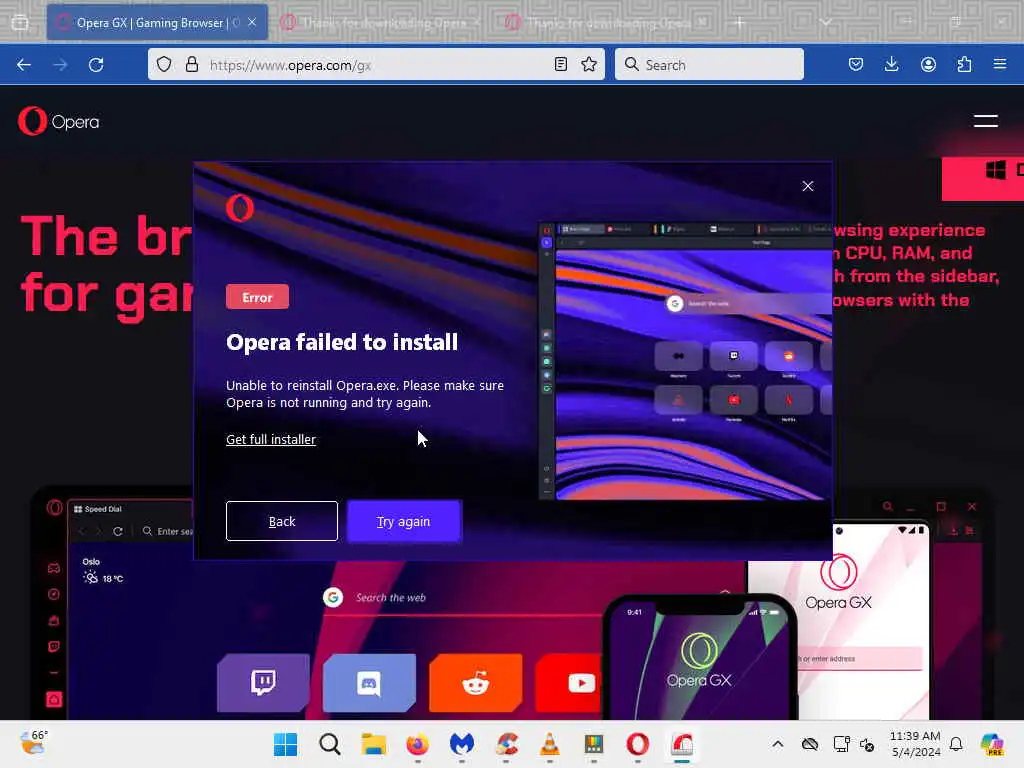This screenshot has width=1024, height=768.
Task: Open the Firefox application menu
Action: coord(1000,64)
